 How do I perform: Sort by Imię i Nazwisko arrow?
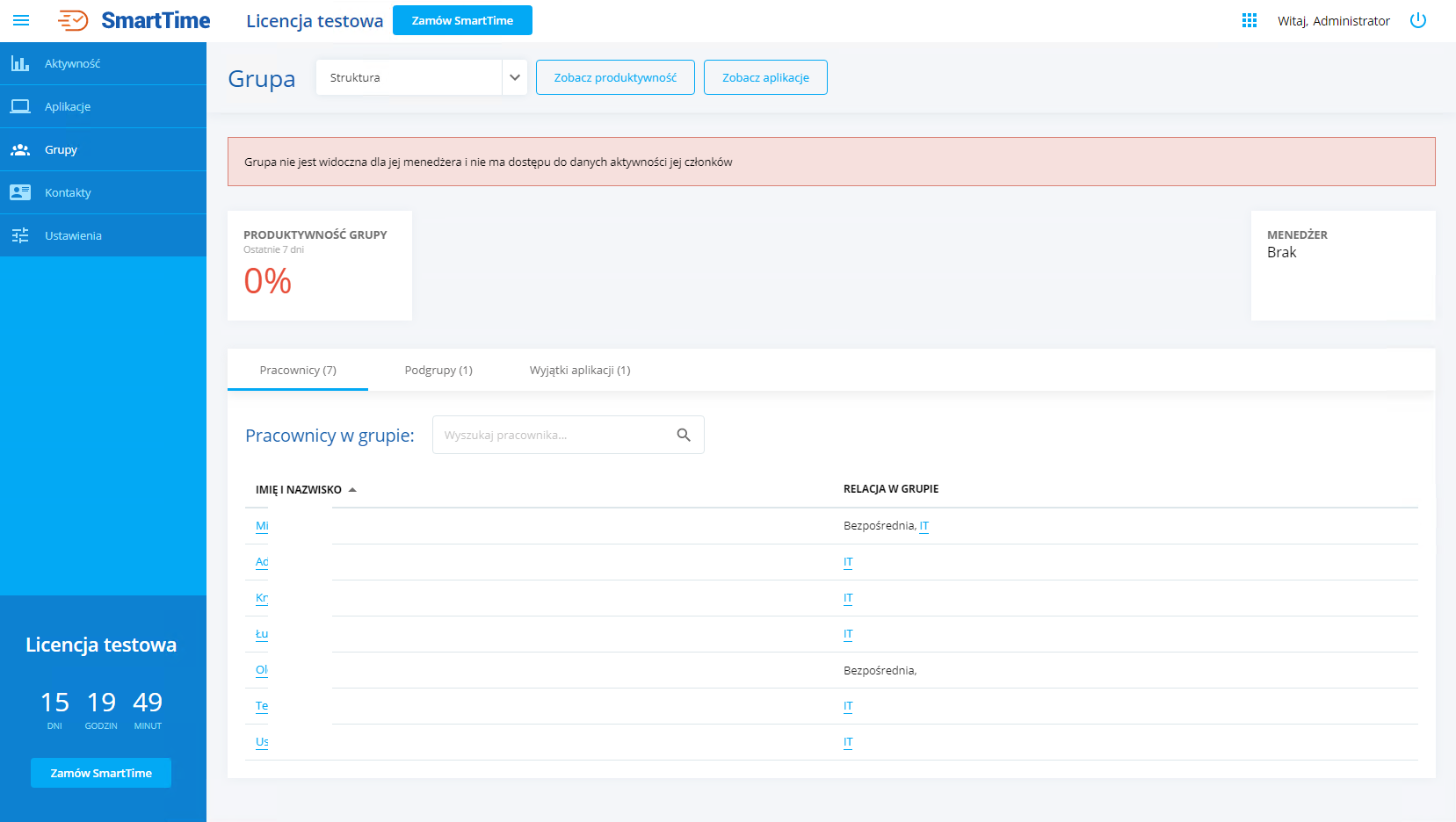tap(352, 490)
